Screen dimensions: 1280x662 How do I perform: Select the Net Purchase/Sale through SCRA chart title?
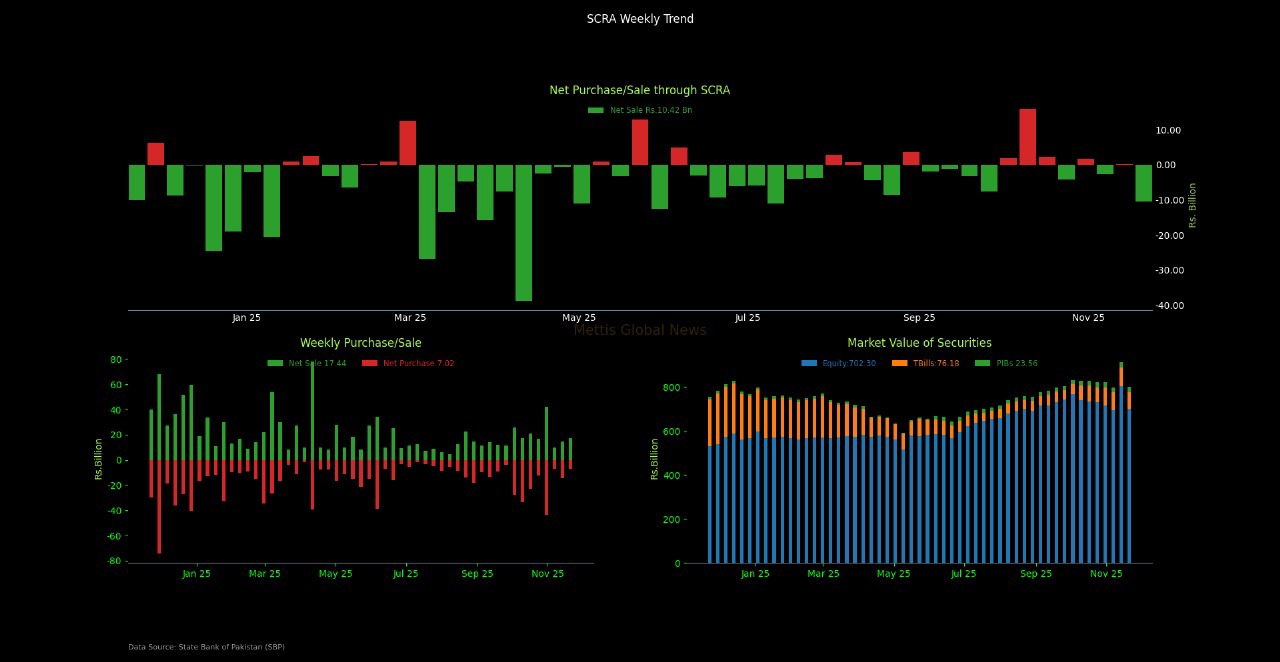640,90
